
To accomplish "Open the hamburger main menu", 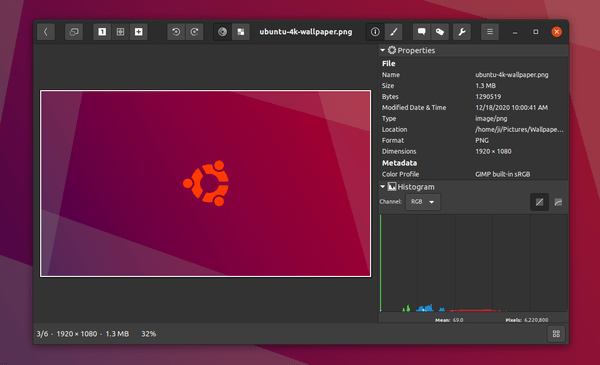I will tap(490, 32).
